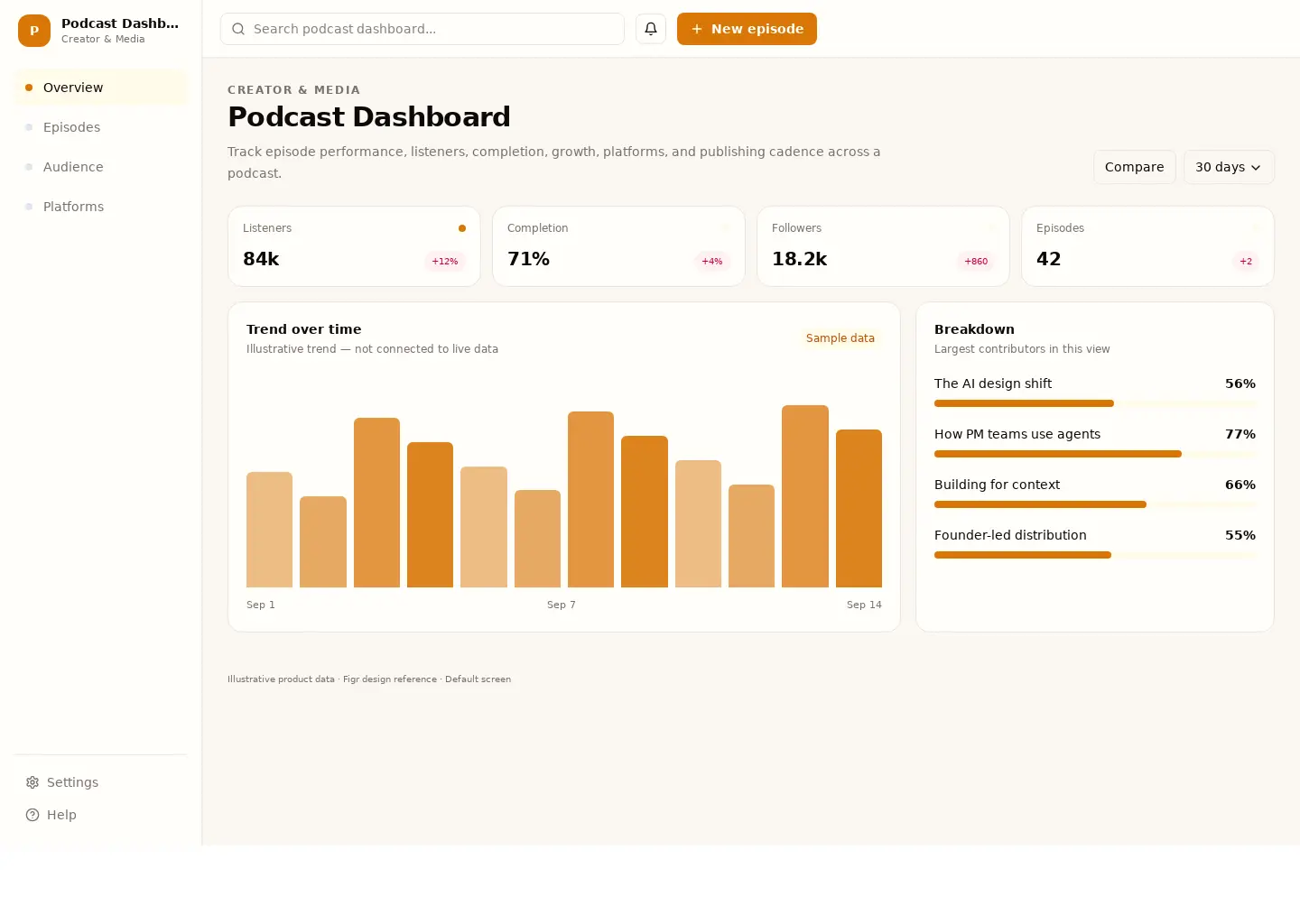1300x924 pixels.
Task: Open Settings from the sidebar footer
Action: [100, 782]
